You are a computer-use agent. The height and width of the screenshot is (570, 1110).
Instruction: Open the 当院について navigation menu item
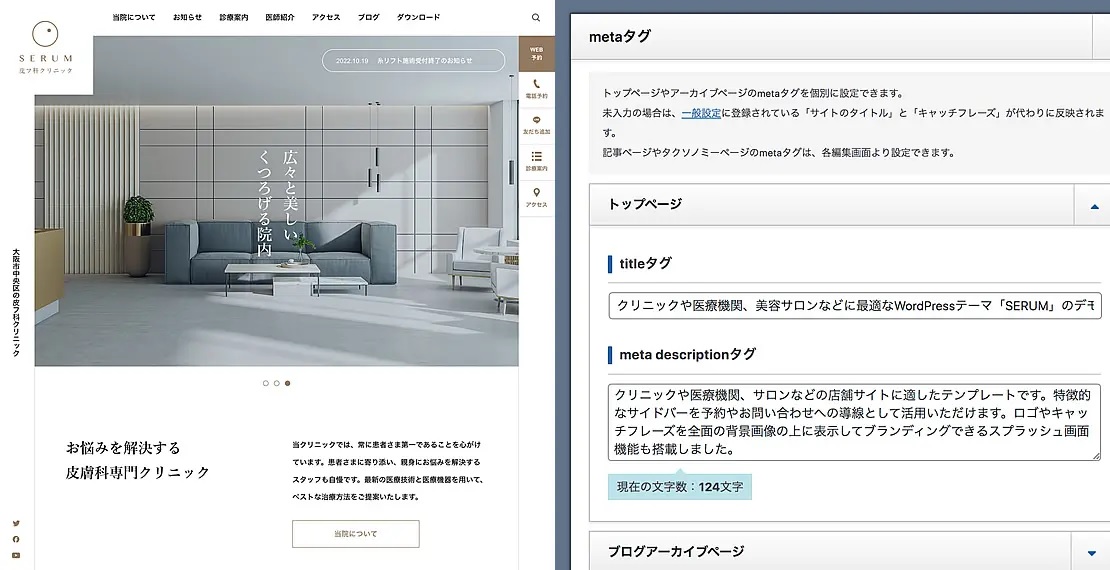(134, 17)
